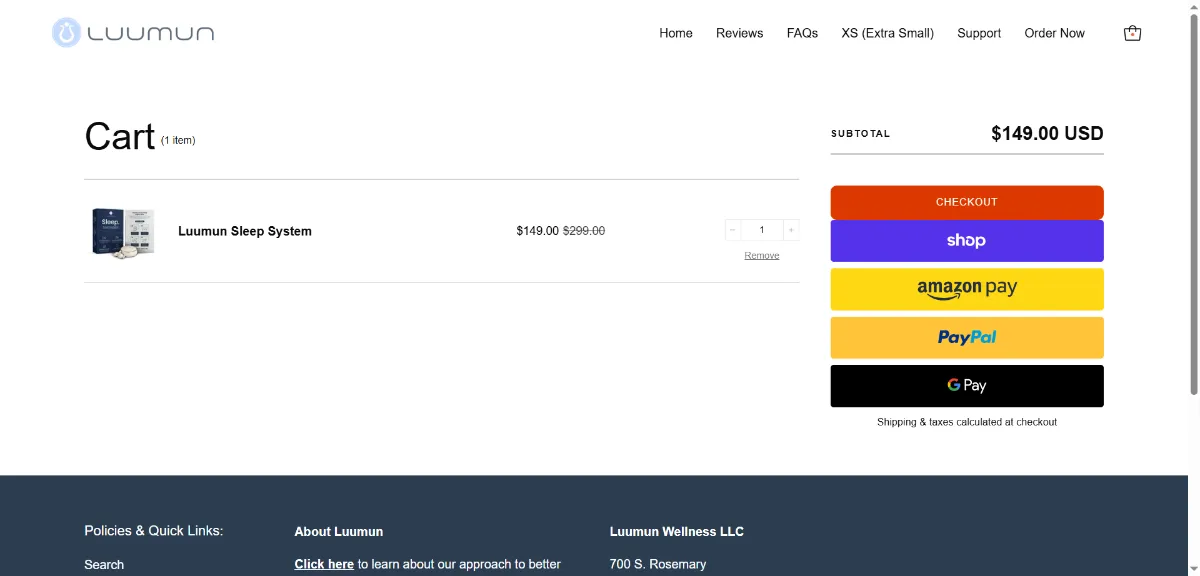1200x576 pixels.
Task: Click the quantity input field
Action: pyautogui.click(x=762, y=230)
